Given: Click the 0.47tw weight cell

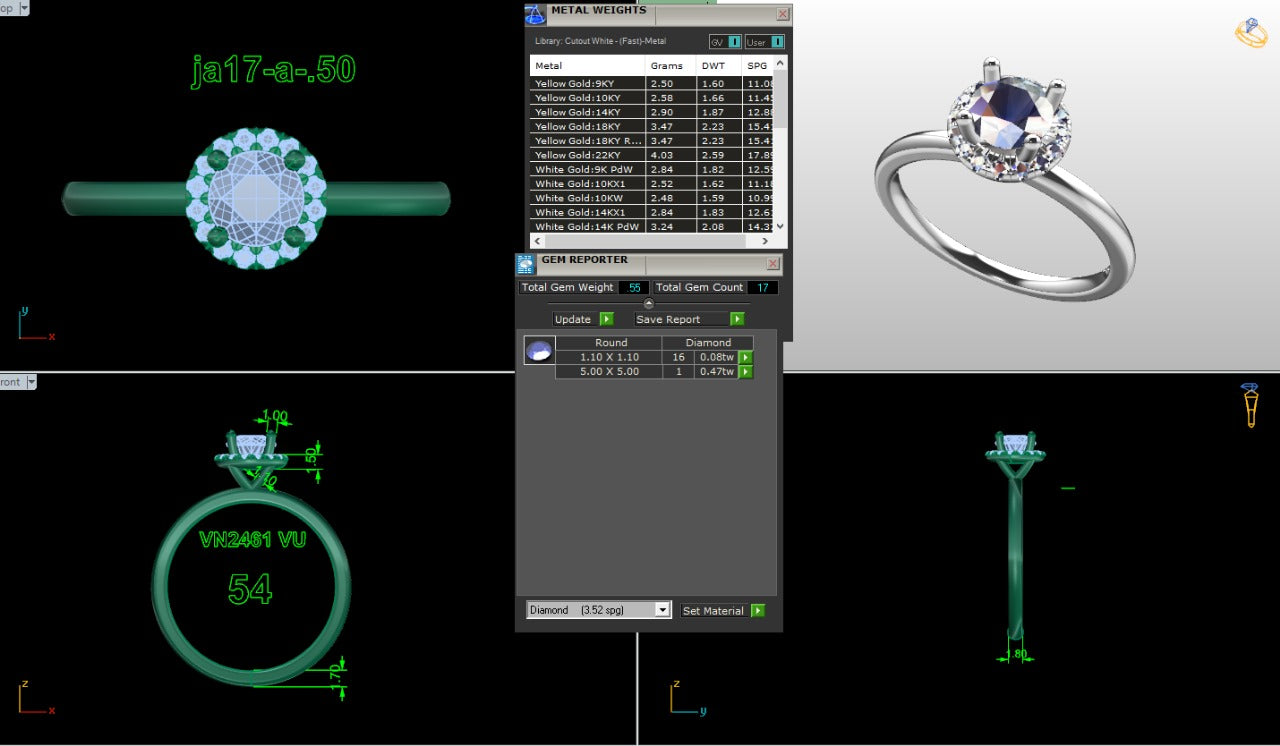Looking at the screenshot, I should point(716,372).
